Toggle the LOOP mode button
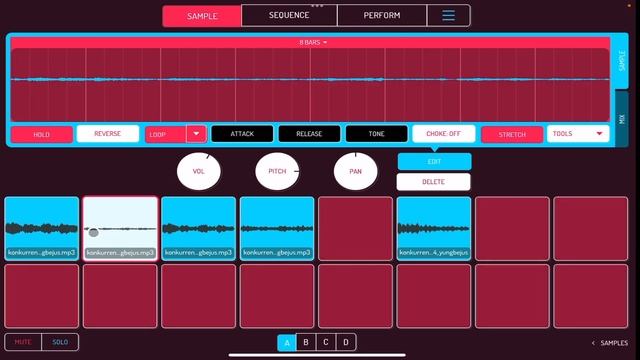This screenshot has height=360, width=640. [166, 134]
